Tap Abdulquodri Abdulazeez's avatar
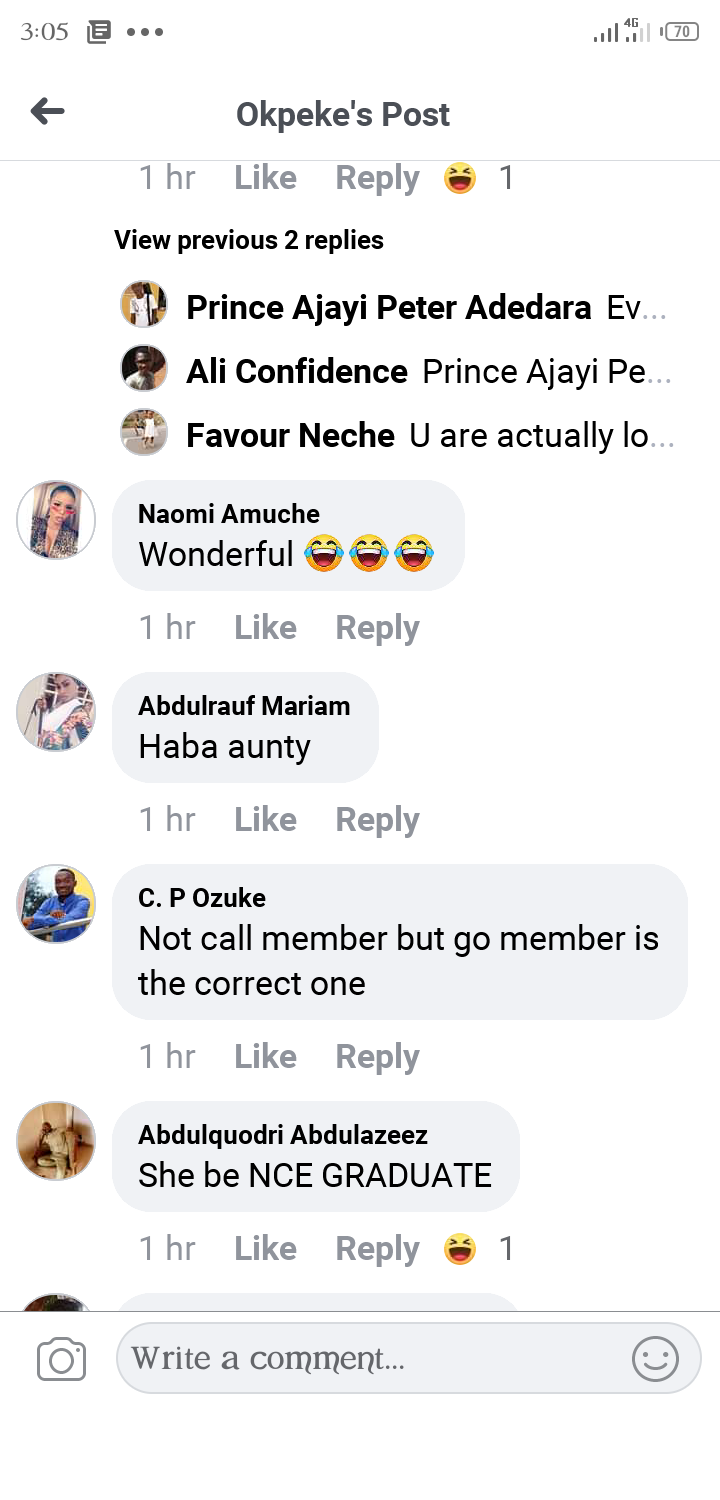Image resolution: width=720 pixels, height=1500 pixels. click(56, 1141)
